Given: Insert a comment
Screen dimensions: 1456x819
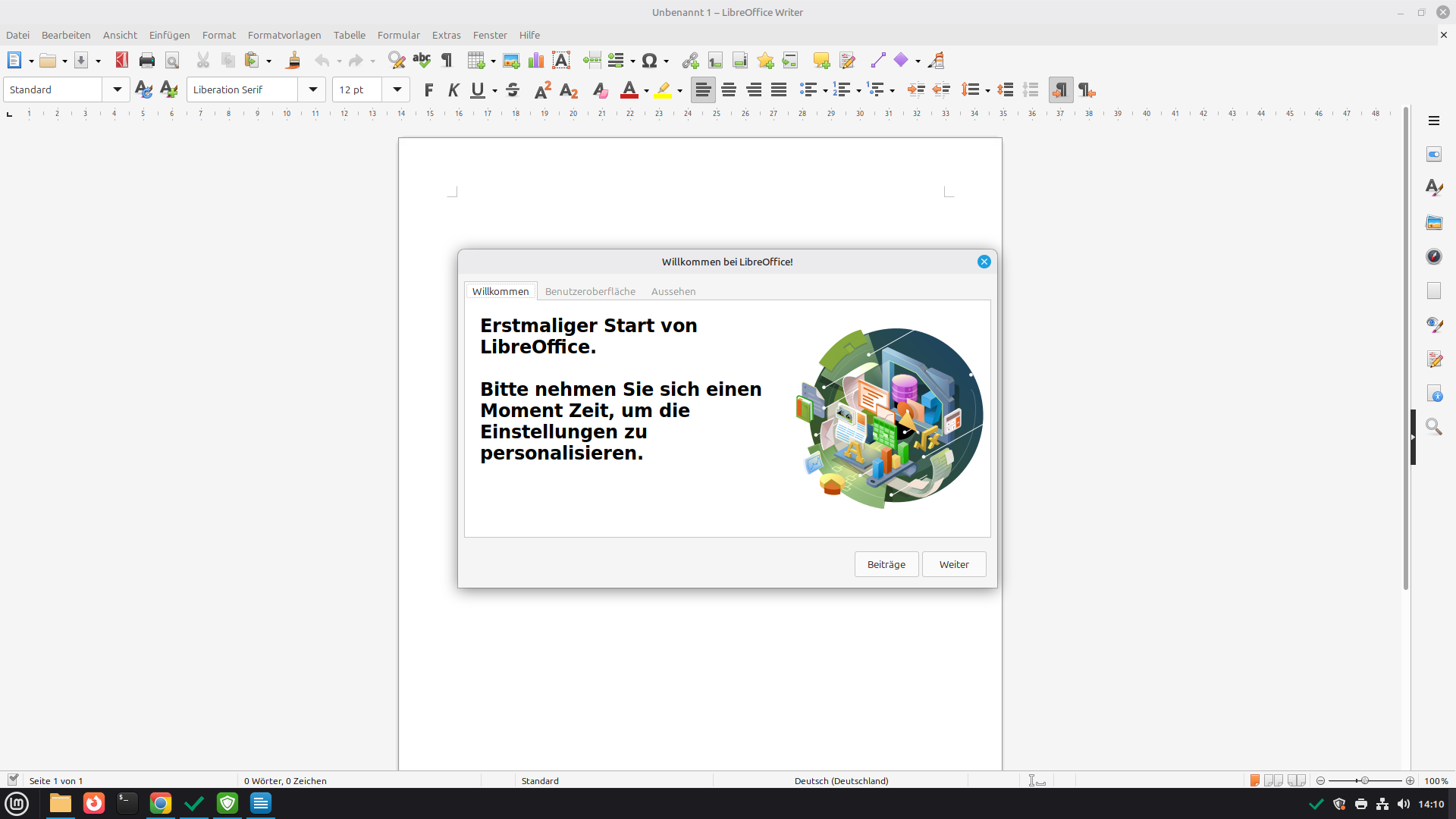Looking at the screenshot, I should click(821, 61).
